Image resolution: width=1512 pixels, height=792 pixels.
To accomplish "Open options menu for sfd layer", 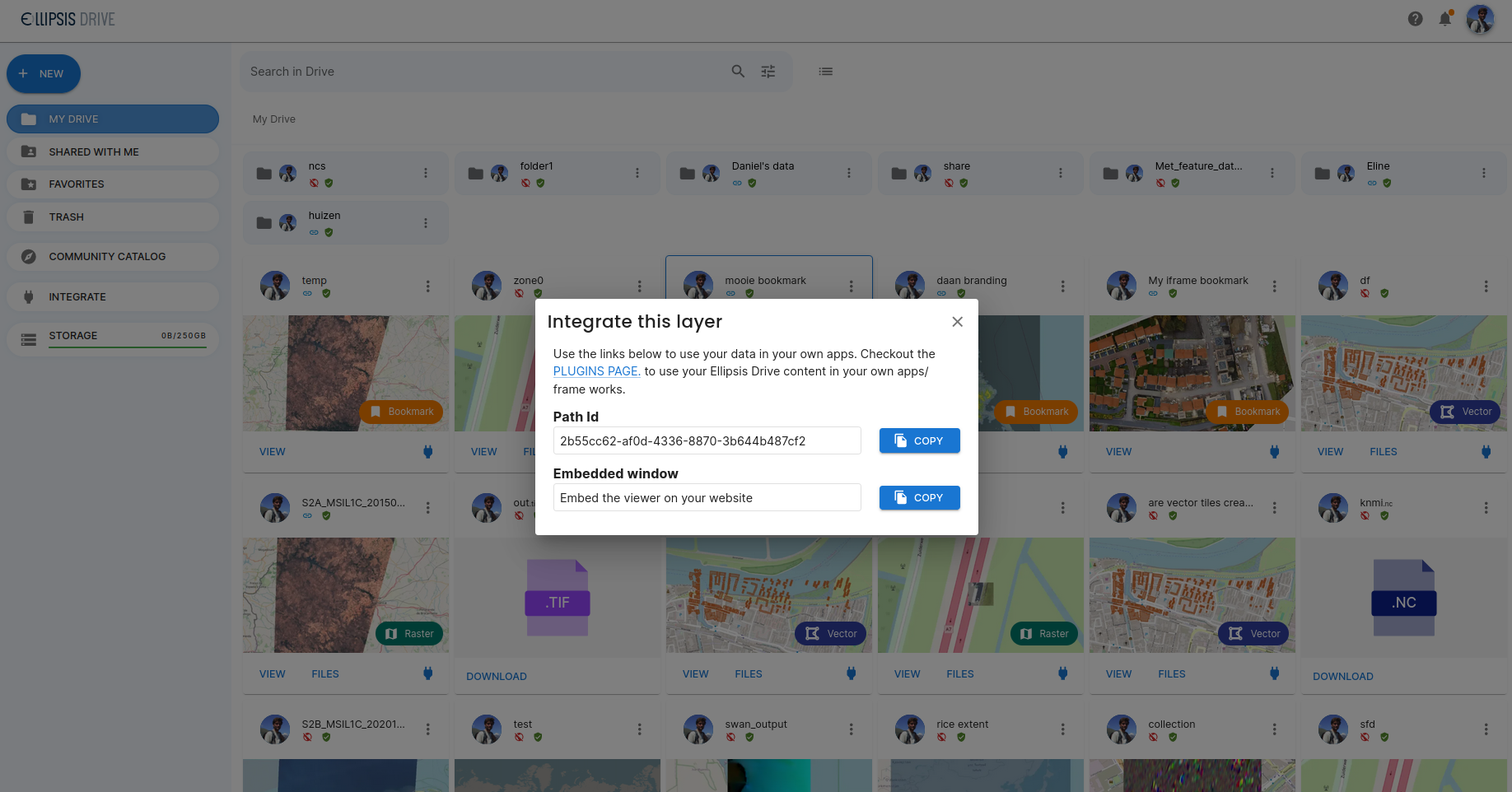I will click(1486, 729).
